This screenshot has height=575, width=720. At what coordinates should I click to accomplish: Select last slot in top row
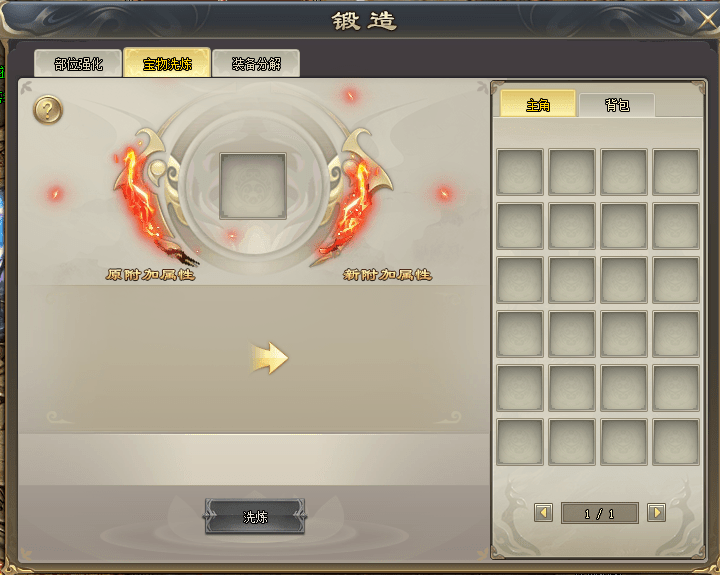point(676,172)
